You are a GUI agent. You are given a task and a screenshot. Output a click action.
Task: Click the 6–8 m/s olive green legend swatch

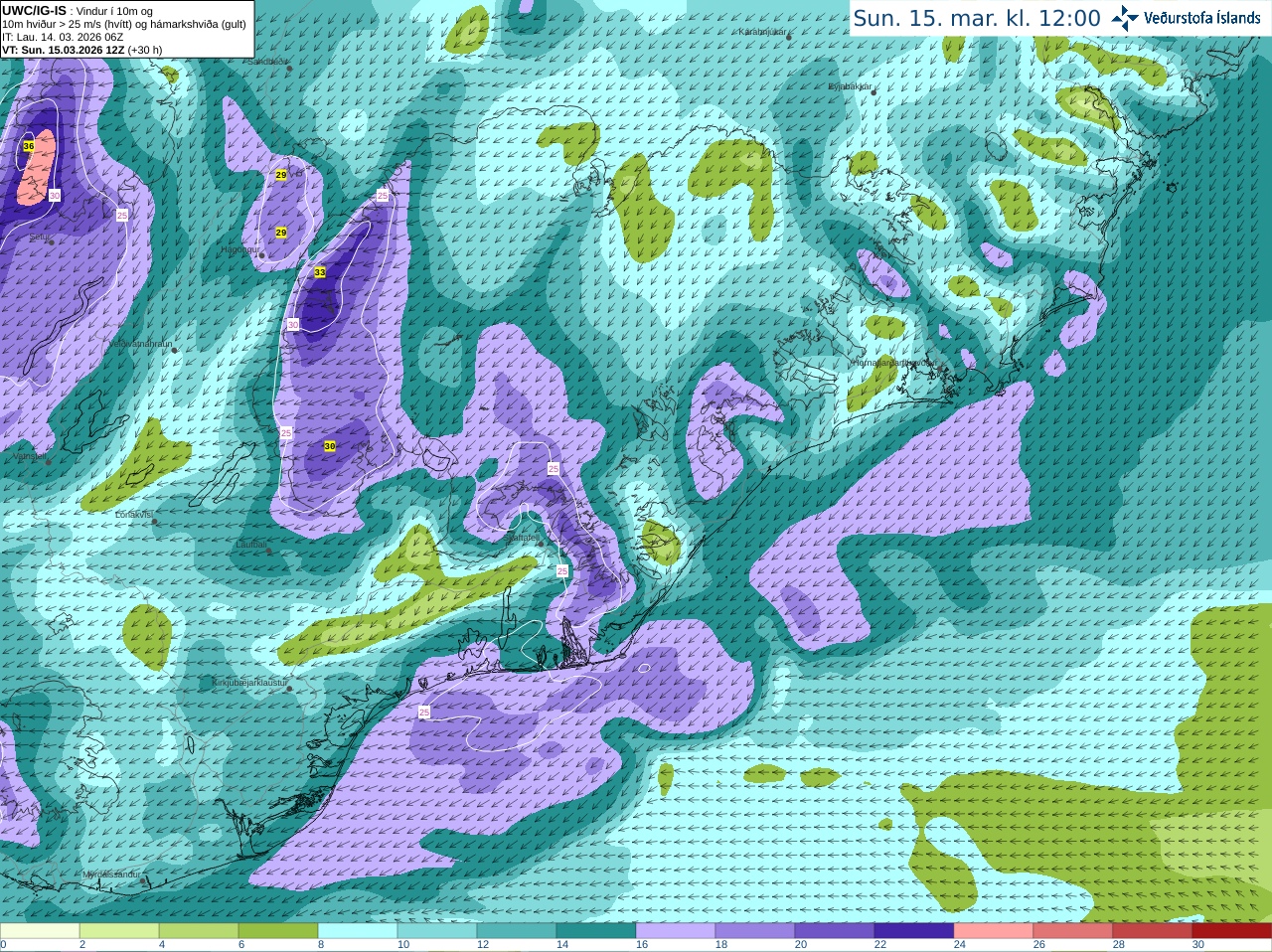(278, 931)
